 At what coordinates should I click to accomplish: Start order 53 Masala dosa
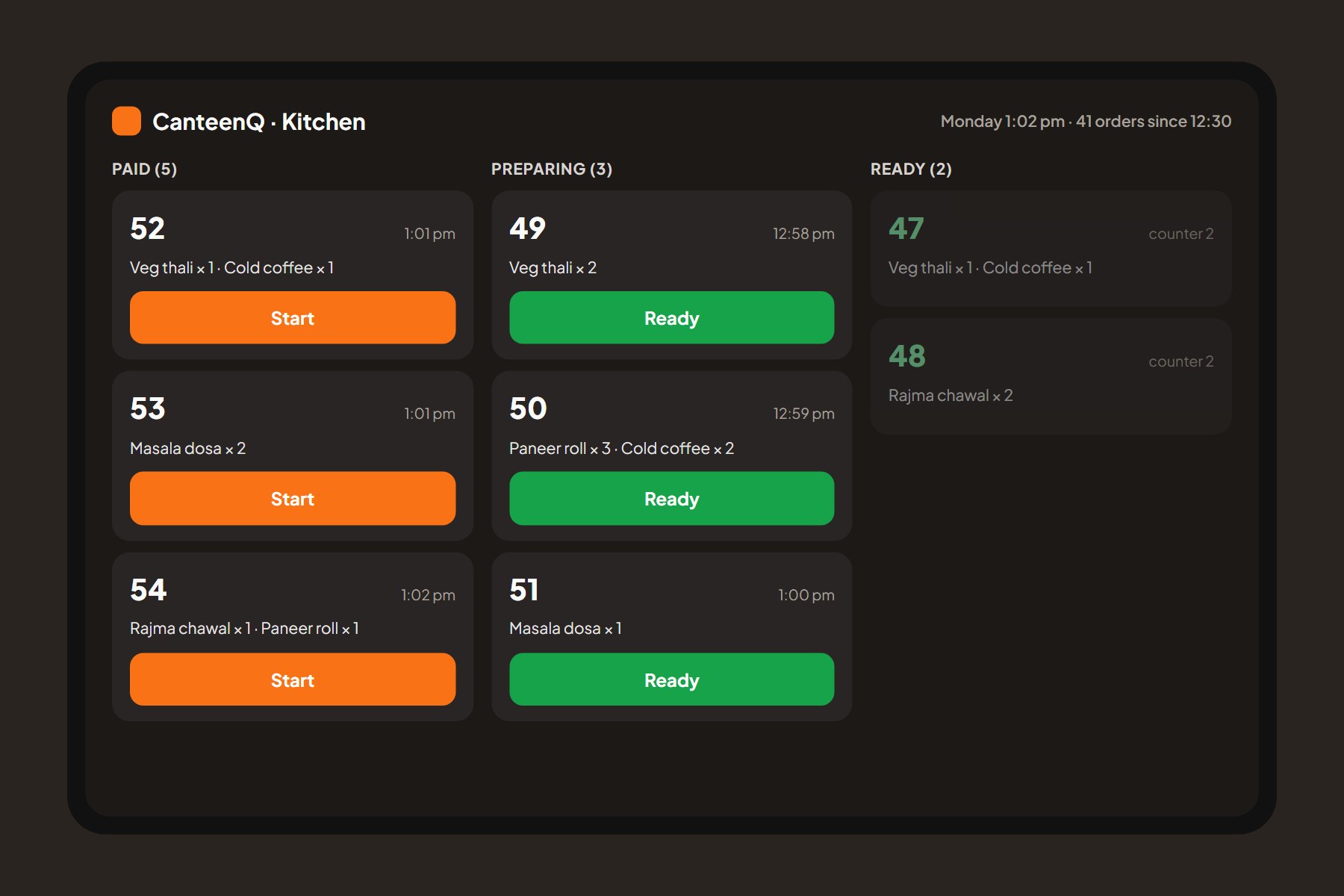pos(293,498)
